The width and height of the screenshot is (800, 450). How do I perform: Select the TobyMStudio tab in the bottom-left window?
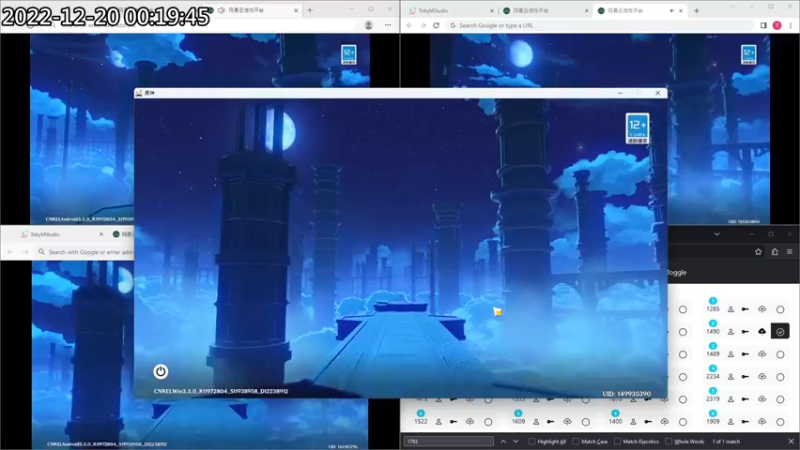coord(62,234)
